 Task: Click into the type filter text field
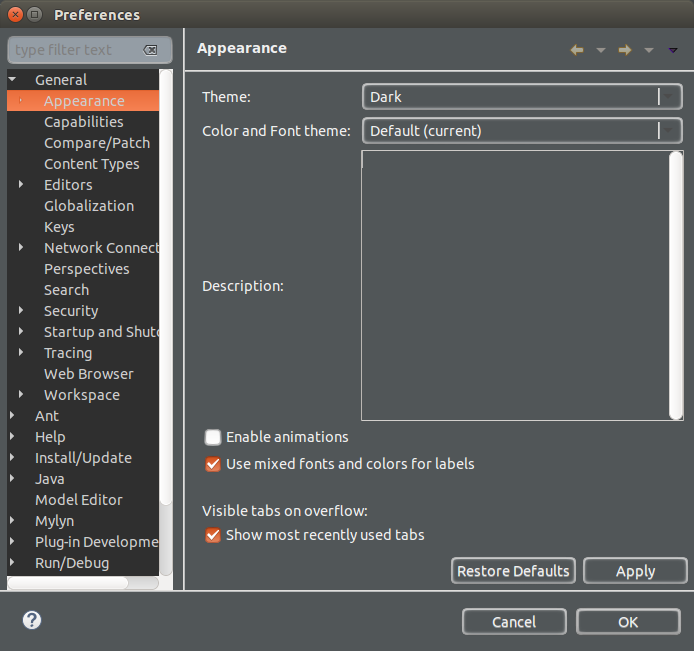point(75,50)
